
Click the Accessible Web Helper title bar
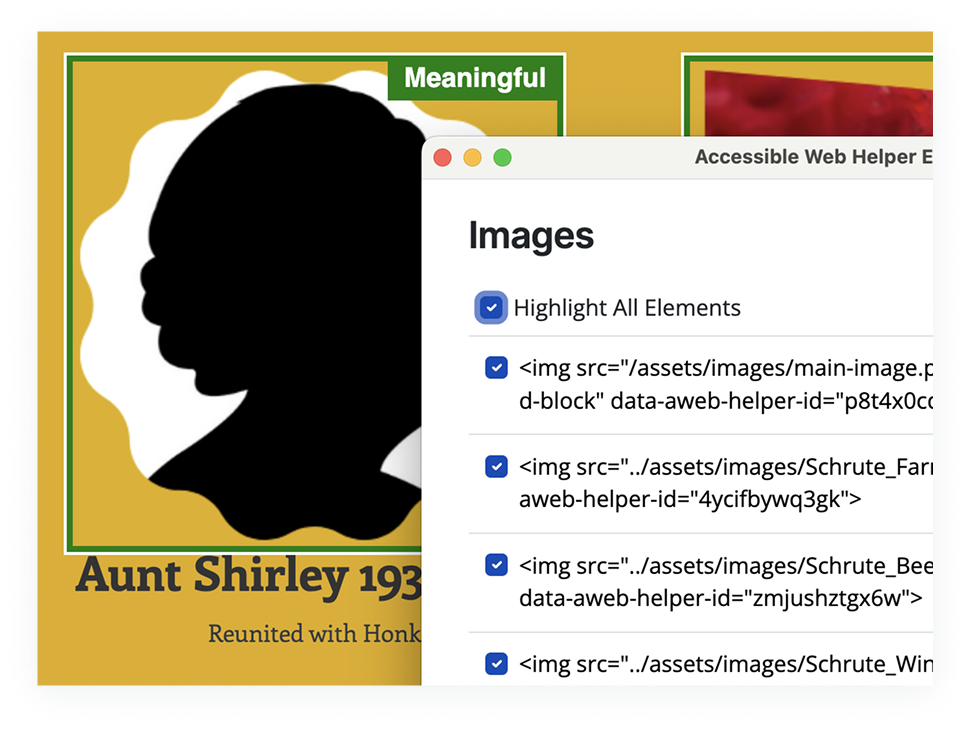(x=810, y=156)
